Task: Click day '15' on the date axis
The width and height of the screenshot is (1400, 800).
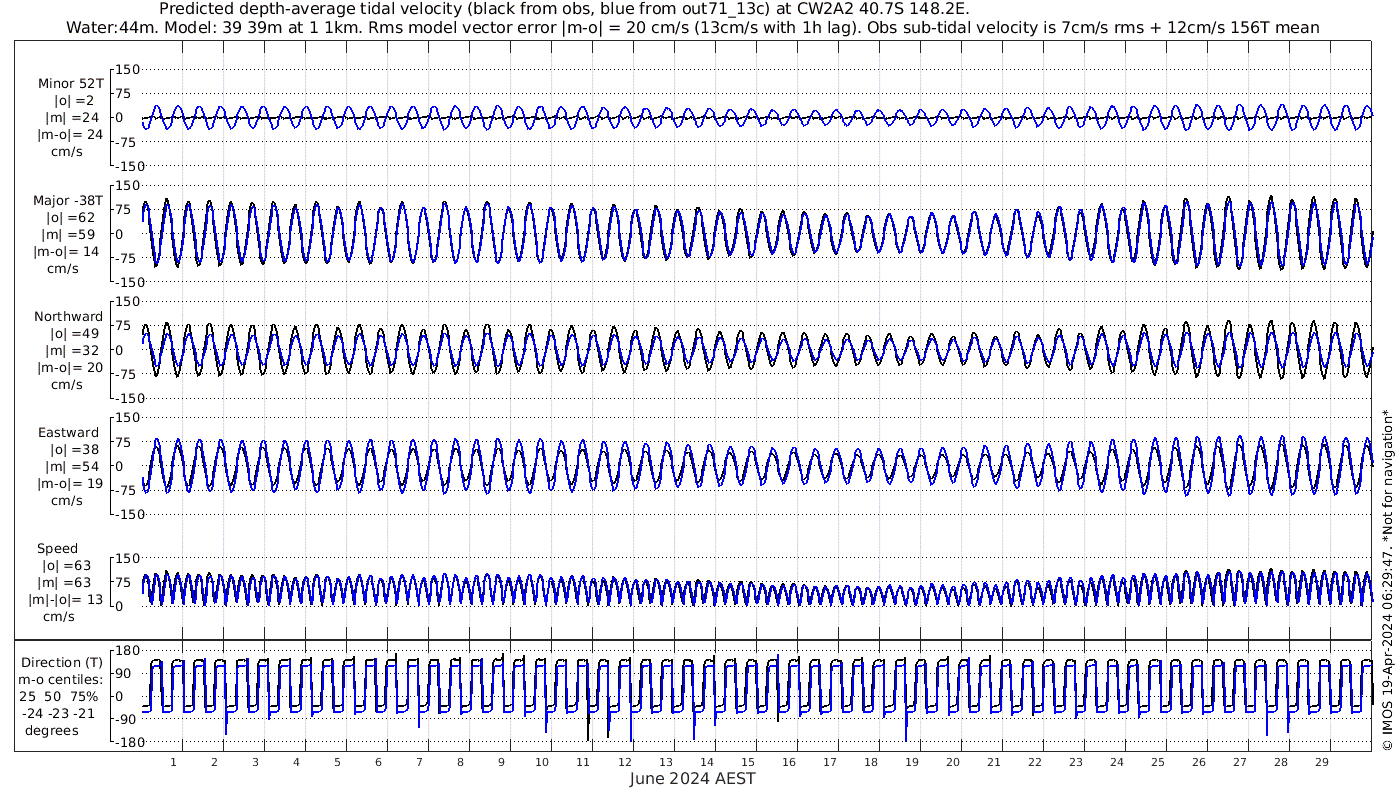Action: 747,762
